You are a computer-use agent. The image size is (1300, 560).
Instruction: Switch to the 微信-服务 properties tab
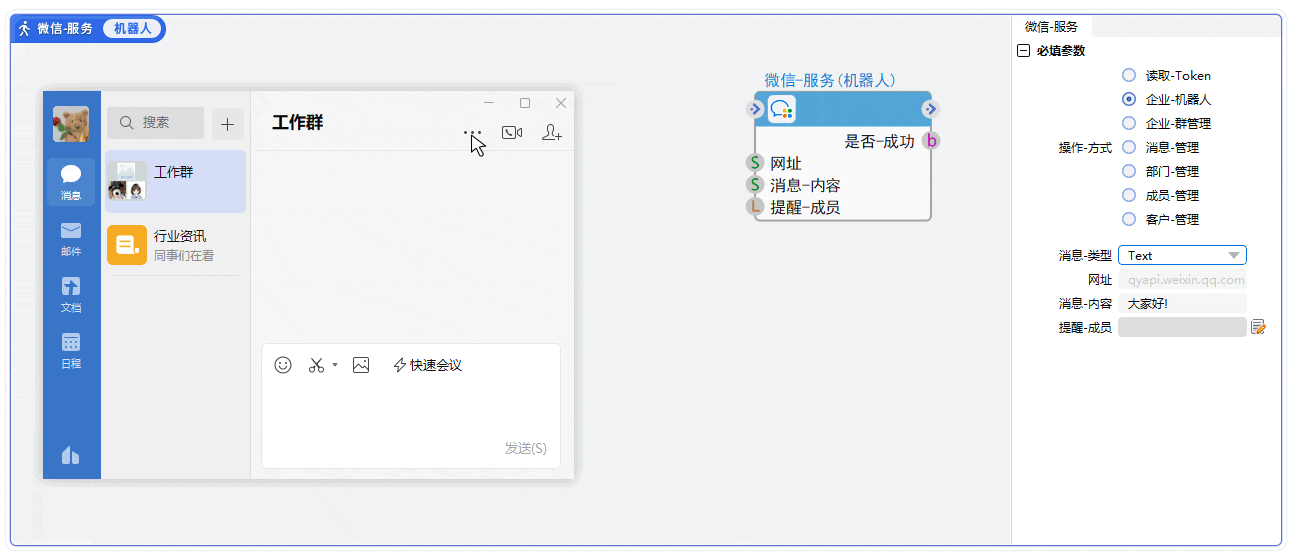click(x=1051, y=27)
